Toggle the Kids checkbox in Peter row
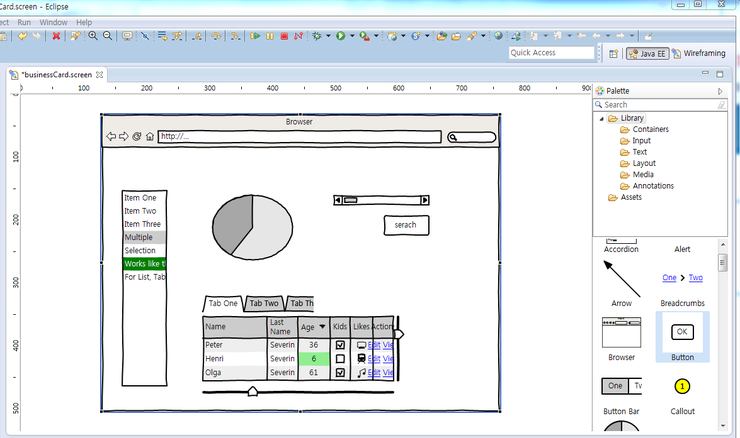This screenshot has height=438, width=740. coord(340,345)
